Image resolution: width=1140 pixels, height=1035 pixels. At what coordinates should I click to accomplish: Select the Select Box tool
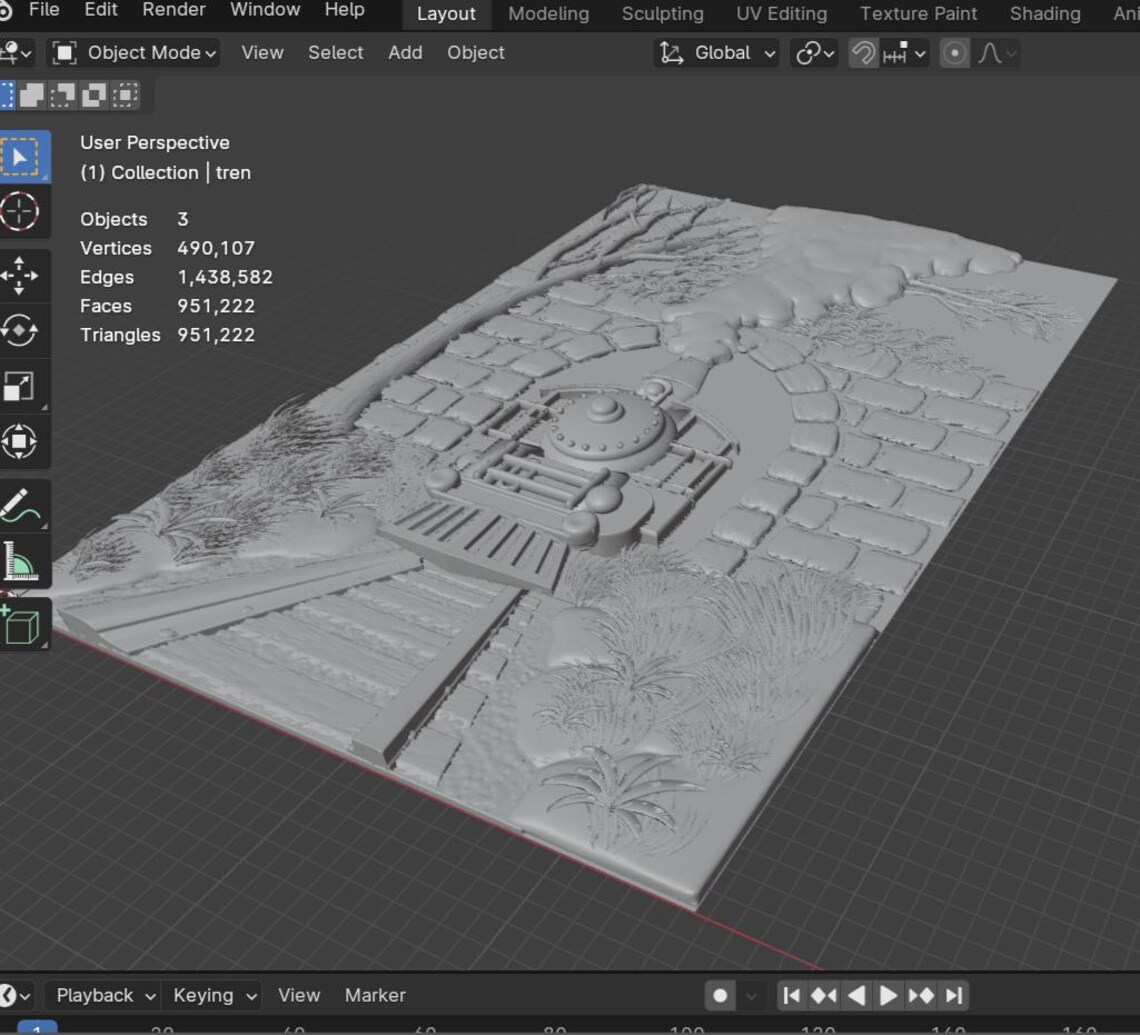coord(22,156)
